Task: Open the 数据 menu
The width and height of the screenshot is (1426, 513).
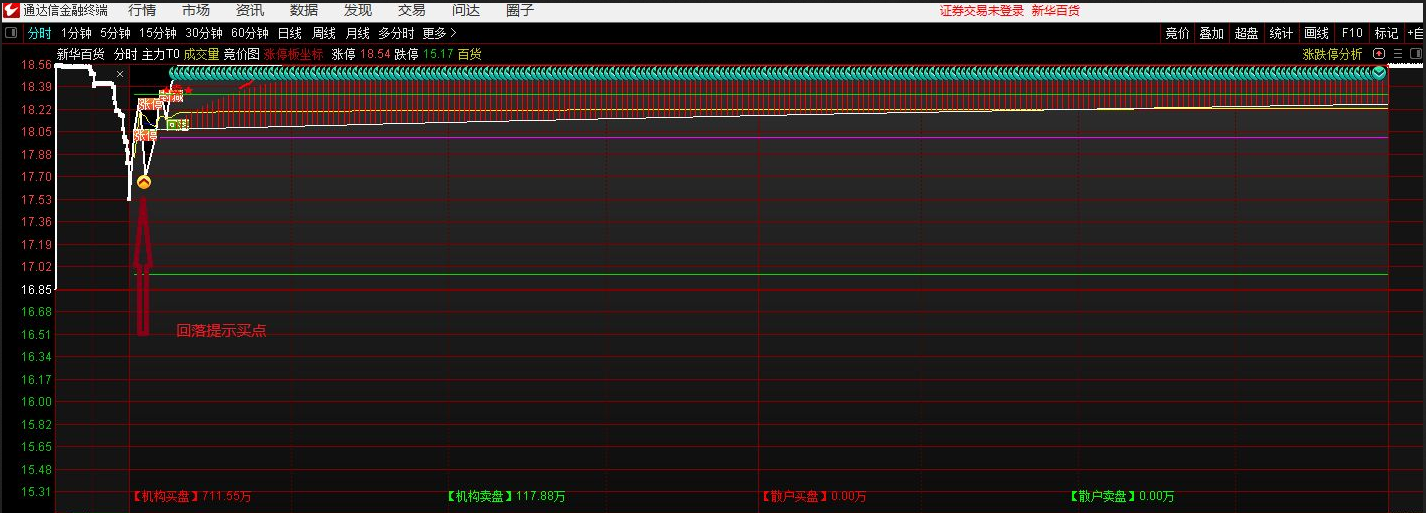Action: tap(304, 10)
